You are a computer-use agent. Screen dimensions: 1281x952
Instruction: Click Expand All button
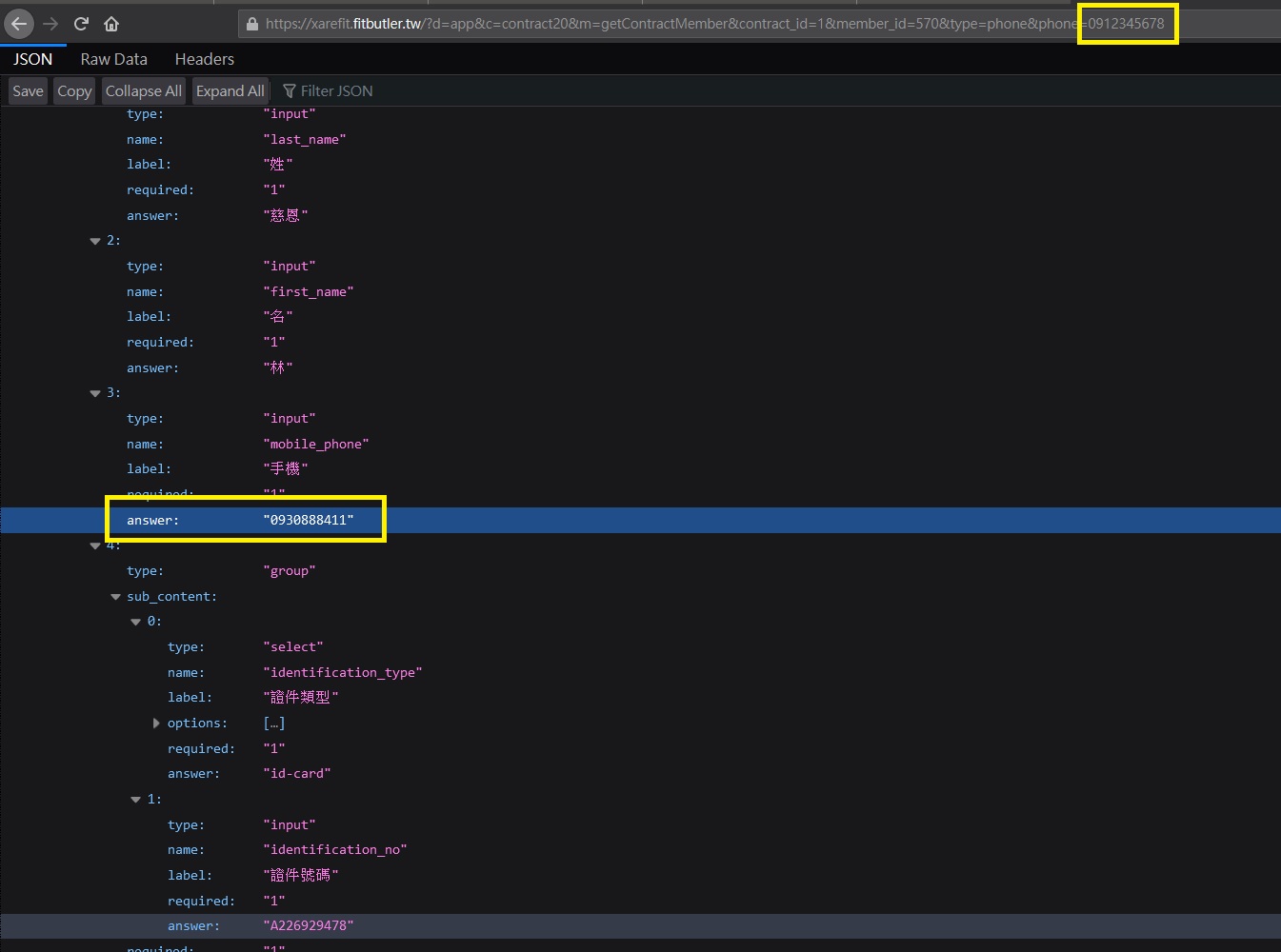tap(230, 91)
